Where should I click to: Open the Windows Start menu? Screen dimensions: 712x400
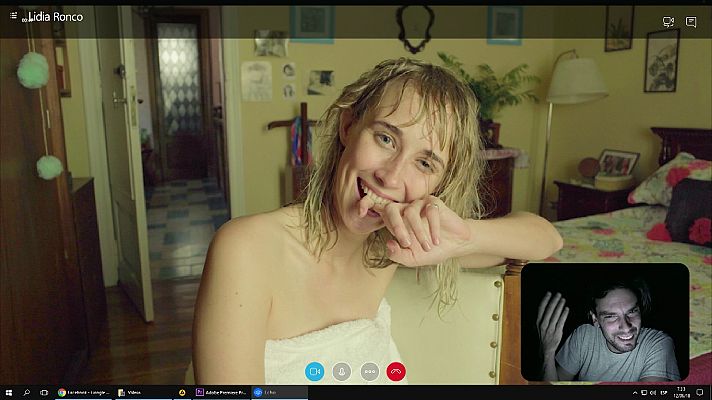(8, 393)
